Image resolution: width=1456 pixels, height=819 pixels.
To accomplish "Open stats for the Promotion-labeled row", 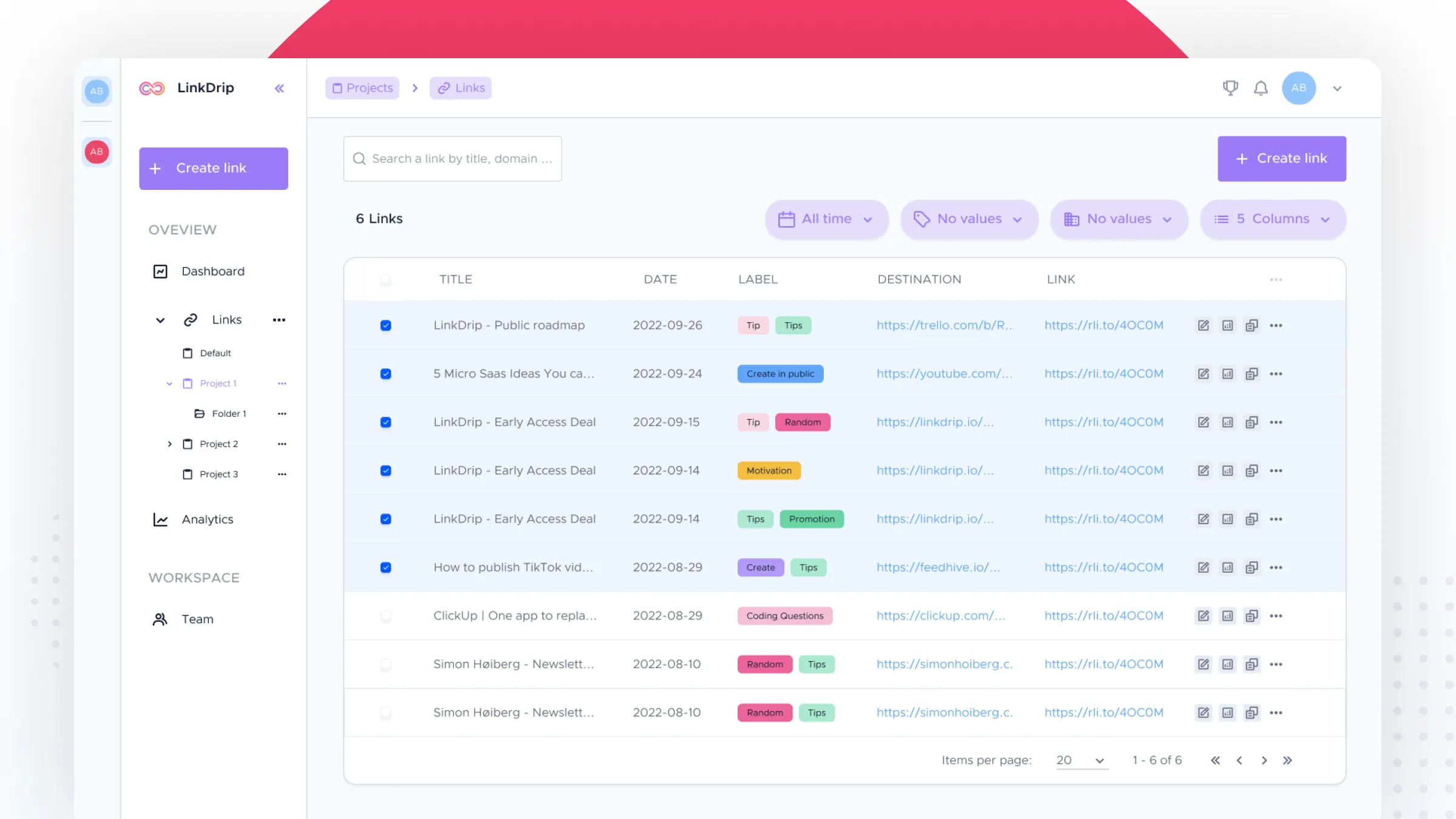I will (x=1227, y=519).
